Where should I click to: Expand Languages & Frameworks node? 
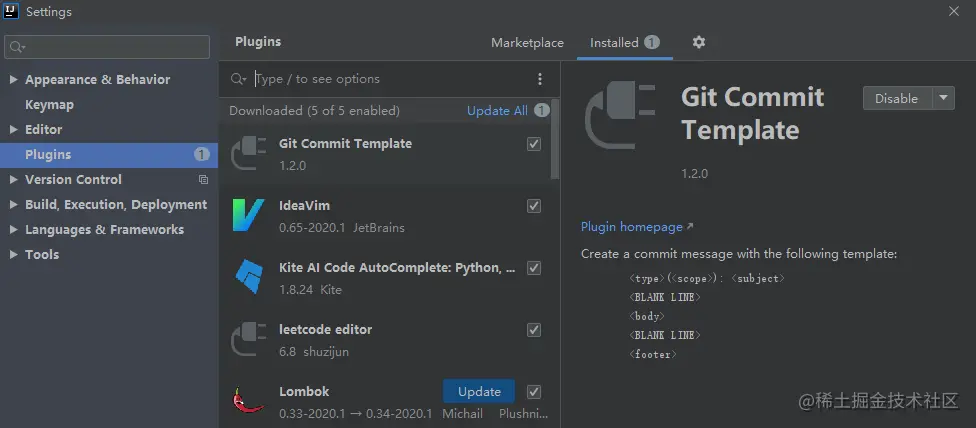(x=14, y=230)
